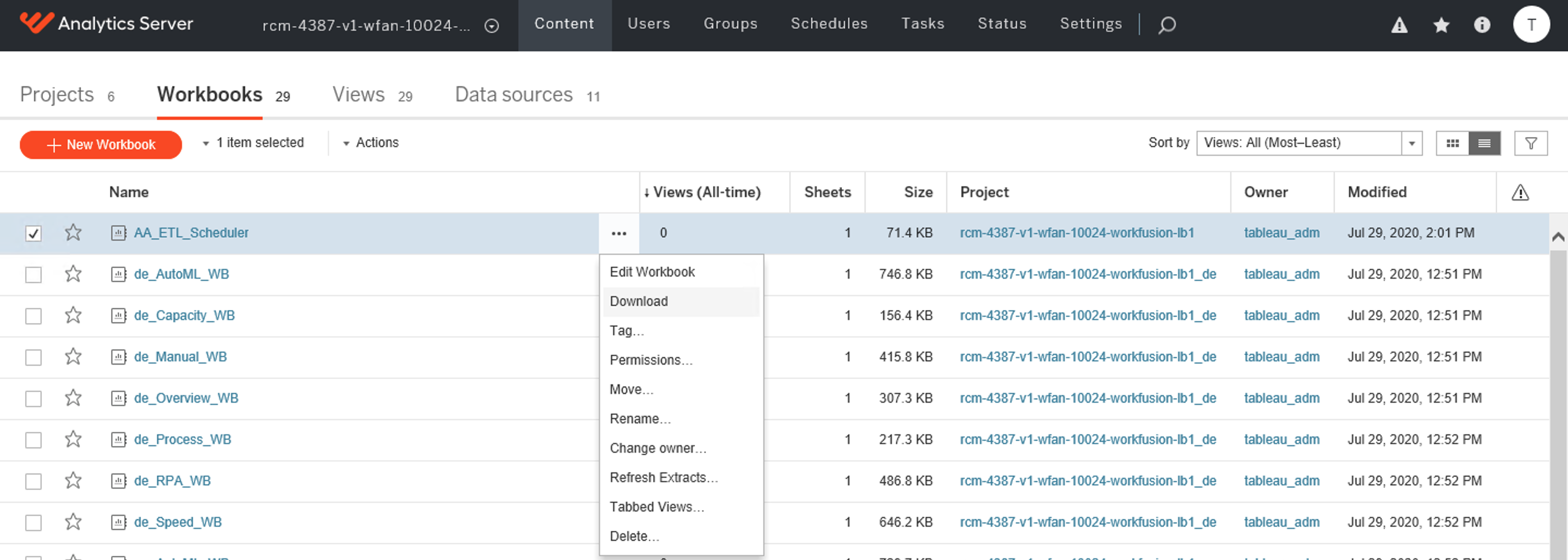Check the de_AutoML_WB row checkbox
This screenshot has height=560, width=1568.
tap(33, 274)
